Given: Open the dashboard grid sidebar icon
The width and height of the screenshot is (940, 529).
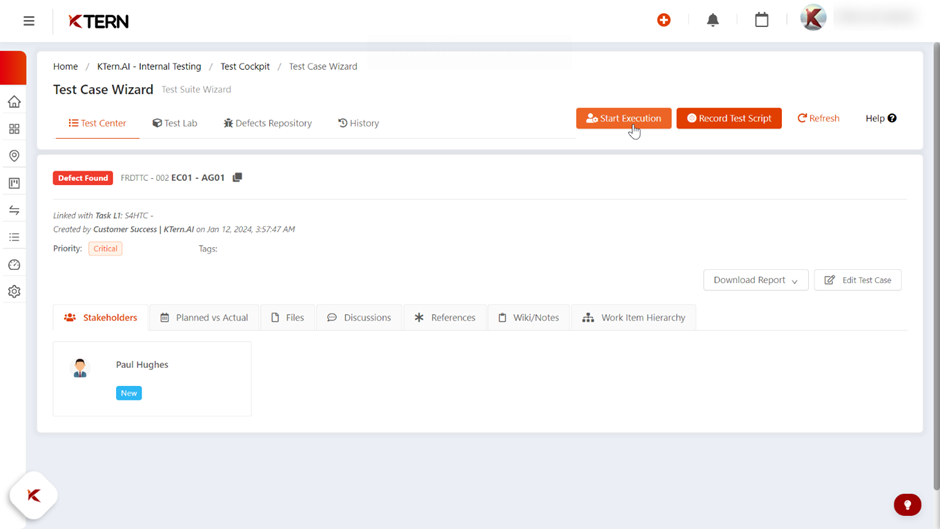Looking at the screenshot, I should pos(14,129).
